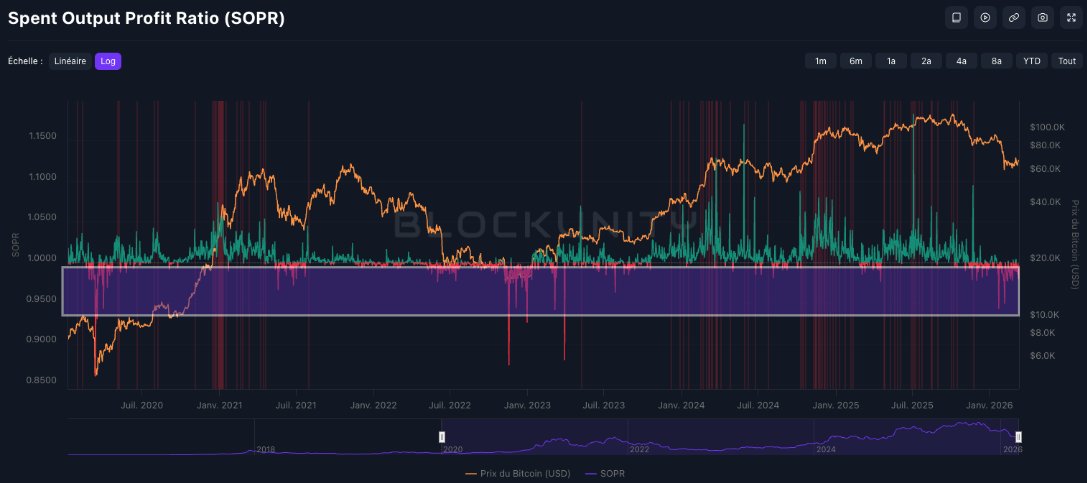
Task: Toggle Prix du Bitcoin (USD) legend series
Action: (518, 473)
